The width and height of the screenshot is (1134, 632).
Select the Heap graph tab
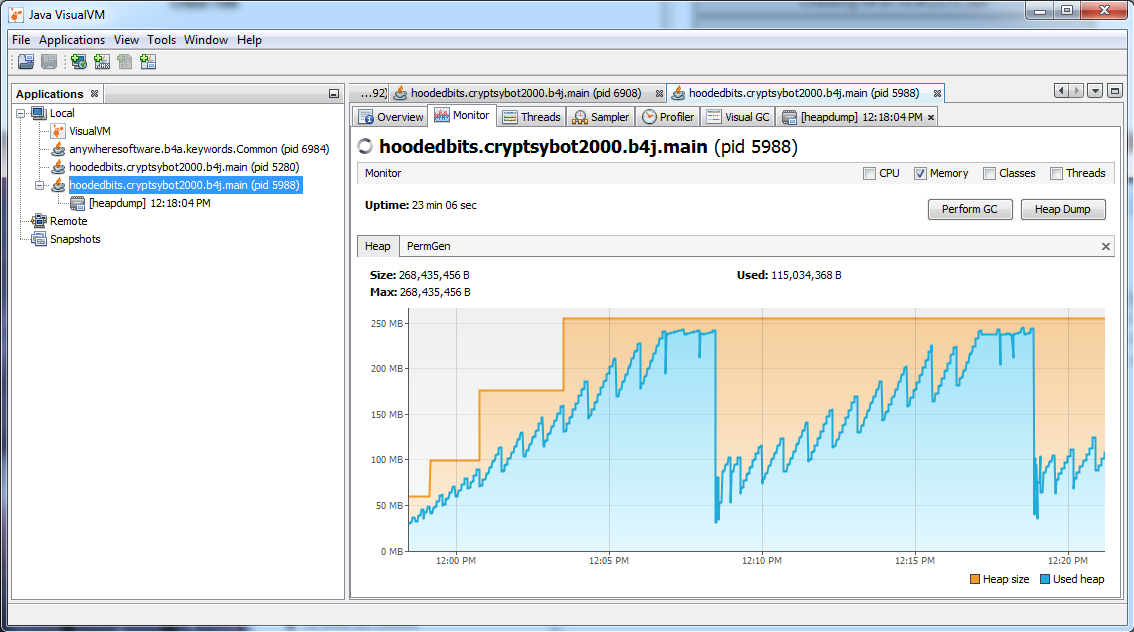(x=378, y=247)
